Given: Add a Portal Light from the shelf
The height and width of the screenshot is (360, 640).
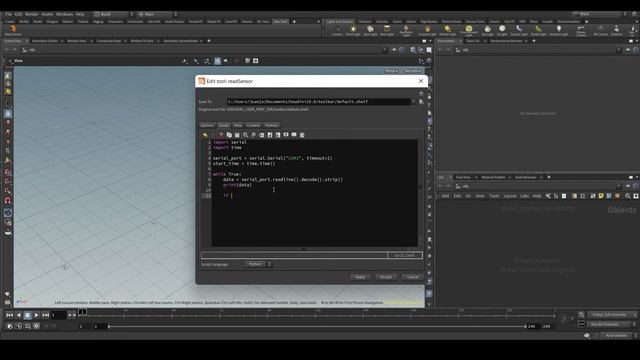Looking at the screenshot, I should click(x=538, y=31).
